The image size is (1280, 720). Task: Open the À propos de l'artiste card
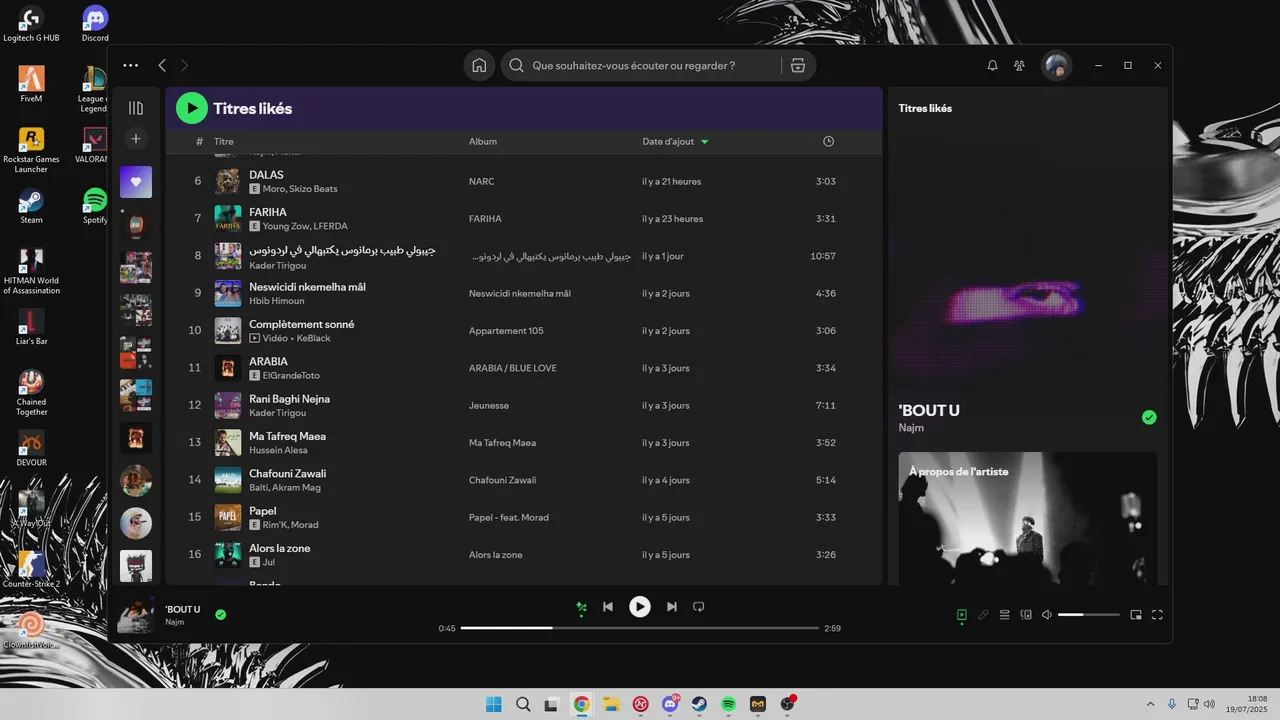pyautogui.click(x=1028, y=518)
